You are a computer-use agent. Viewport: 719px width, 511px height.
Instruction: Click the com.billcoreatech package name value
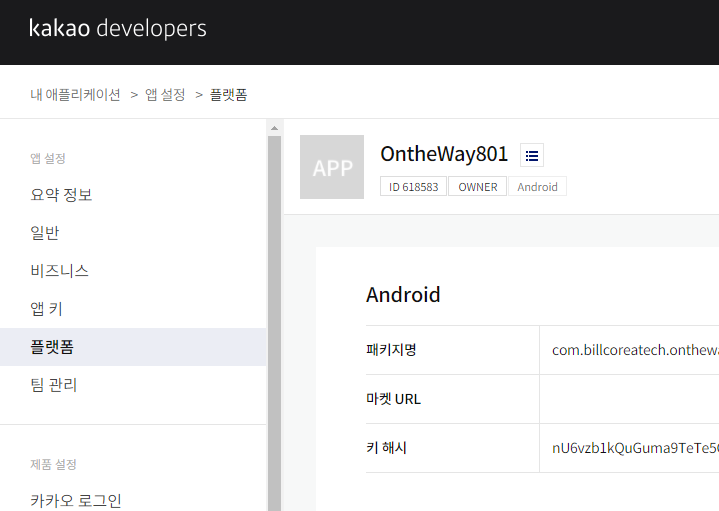point(635,350)
